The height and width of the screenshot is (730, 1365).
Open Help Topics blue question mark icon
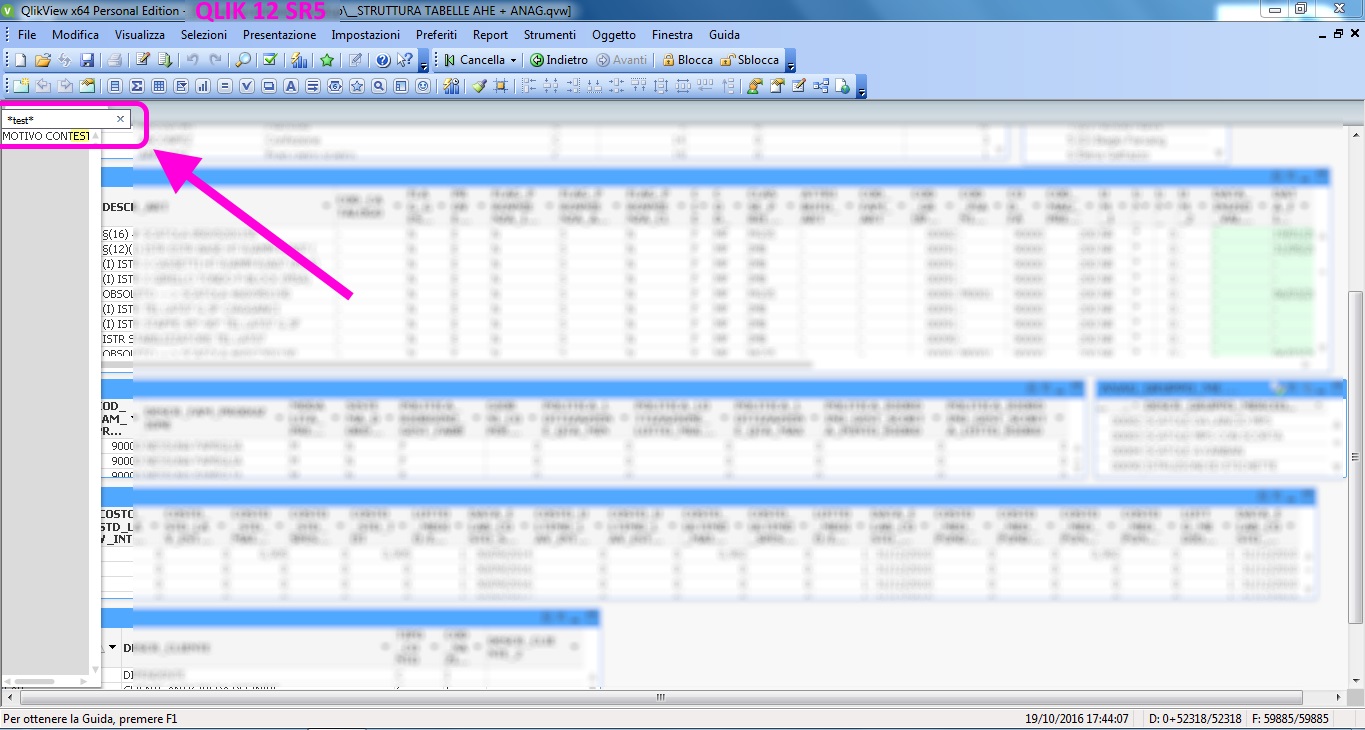pyautogui.click(x=383, y=60)
